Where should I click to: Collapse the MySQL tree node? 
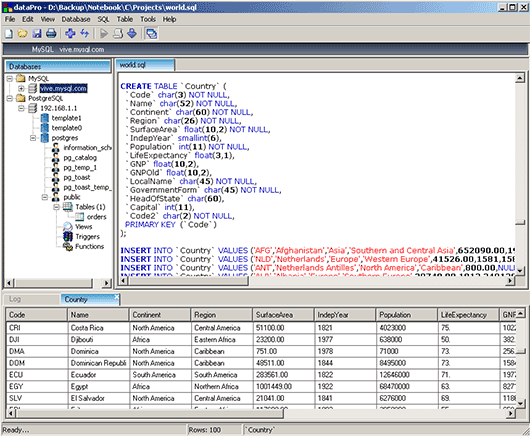tap(9, 78)
